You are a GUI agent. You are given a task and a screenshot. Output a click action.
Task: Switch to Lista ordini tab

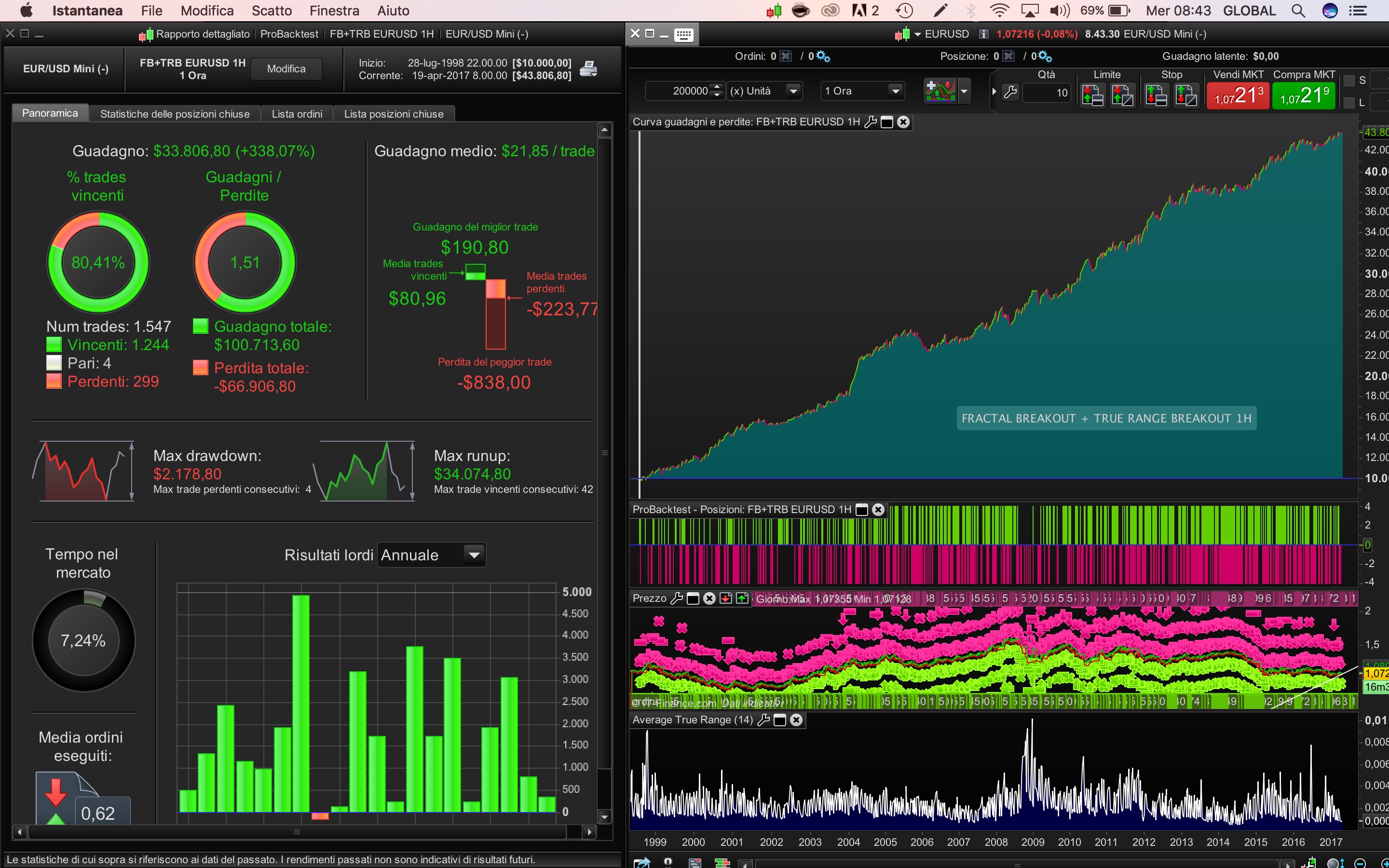point(297,114)
